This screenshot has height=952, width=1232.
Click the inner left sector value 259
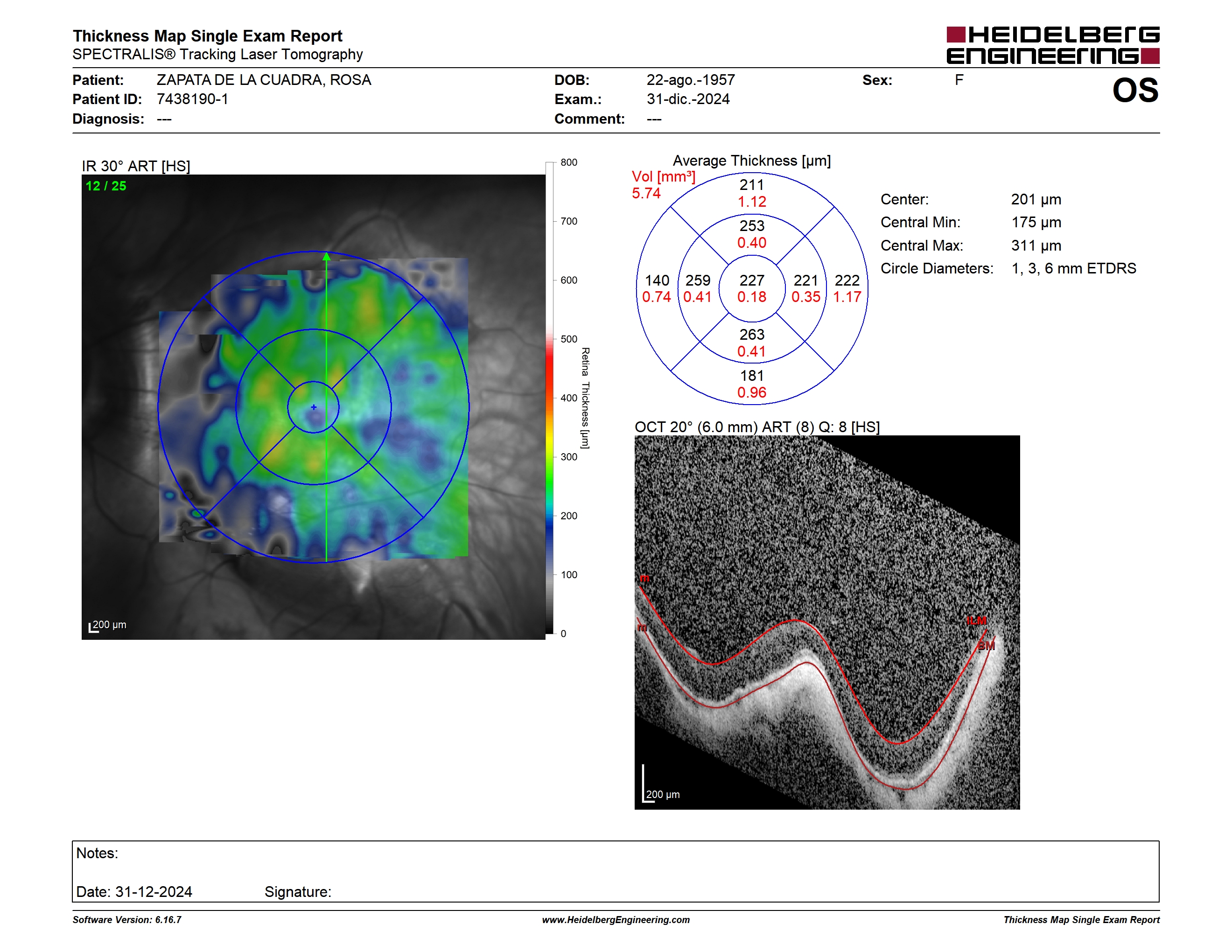pos(698,280)
